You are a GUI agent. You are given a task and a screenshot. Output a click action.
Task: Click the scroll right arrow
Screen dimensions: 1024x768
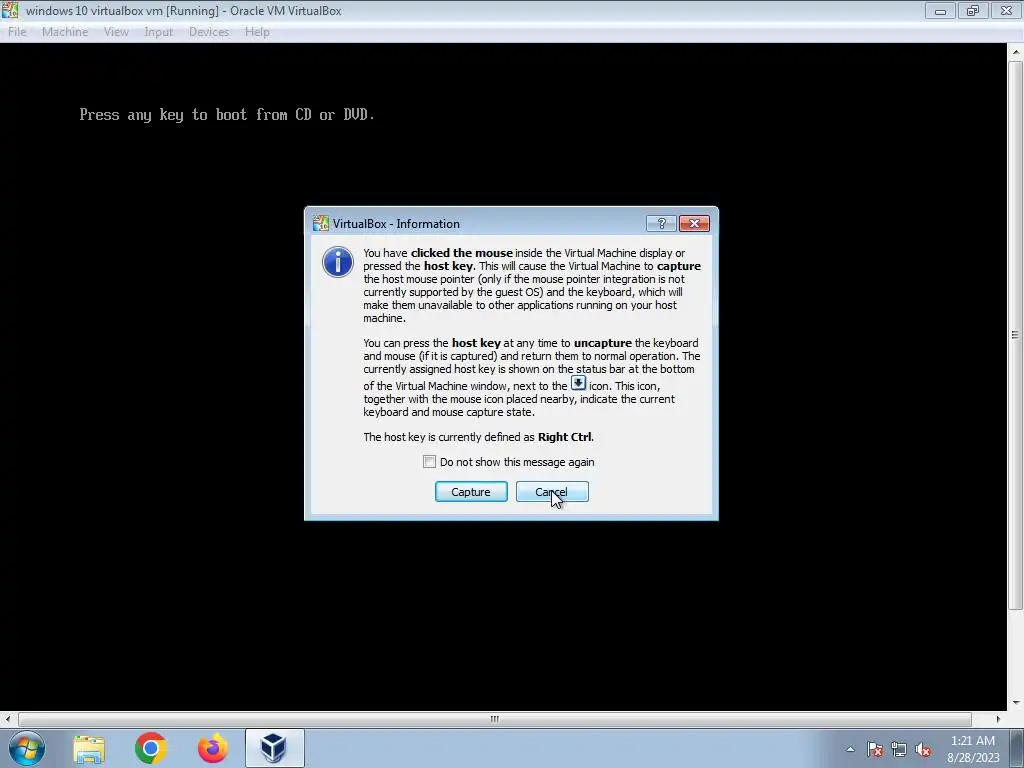pyautogui.click(x=998, y=719)
